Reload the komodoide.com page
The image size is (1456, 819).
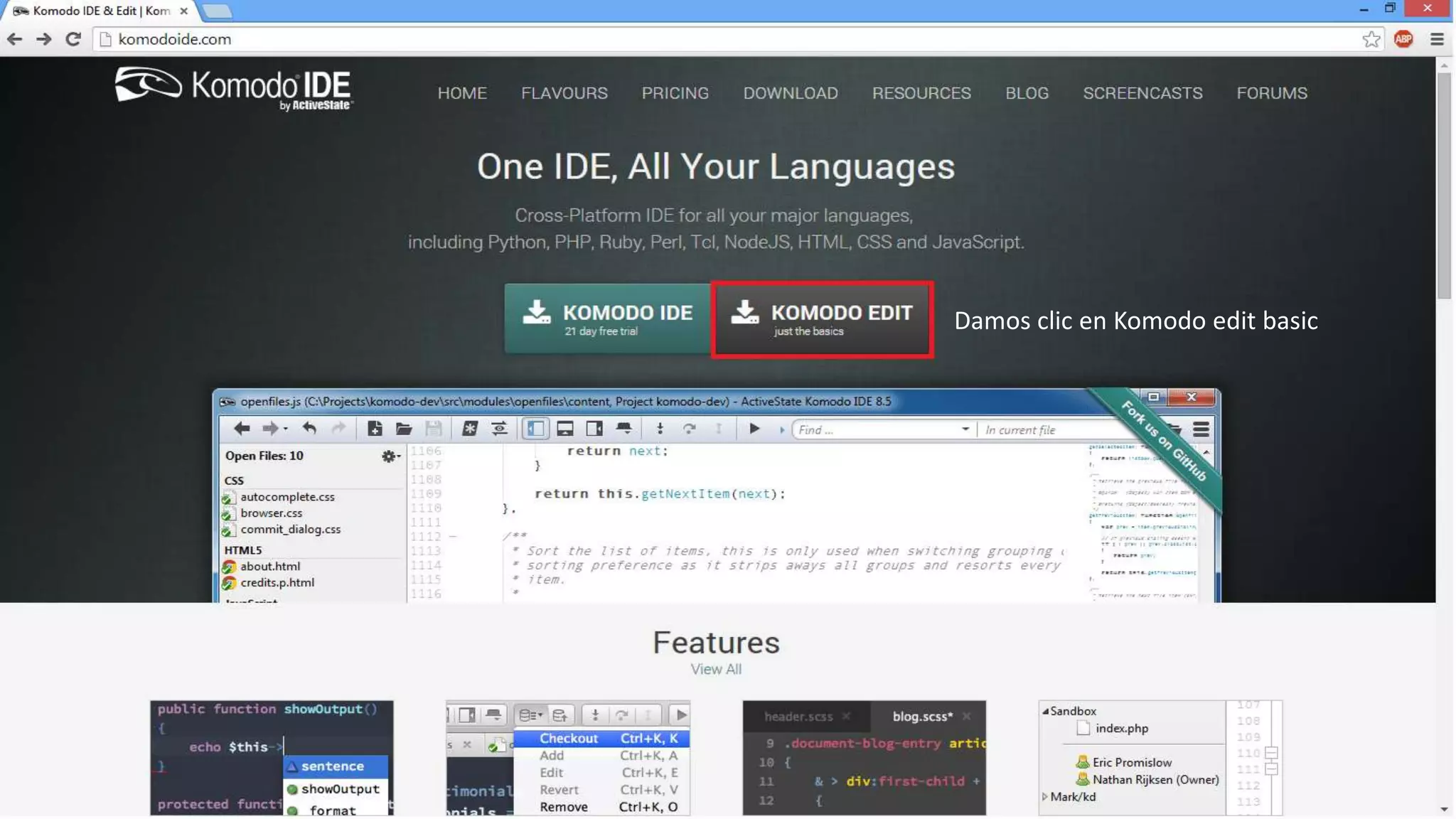click(x=73, y=39)
